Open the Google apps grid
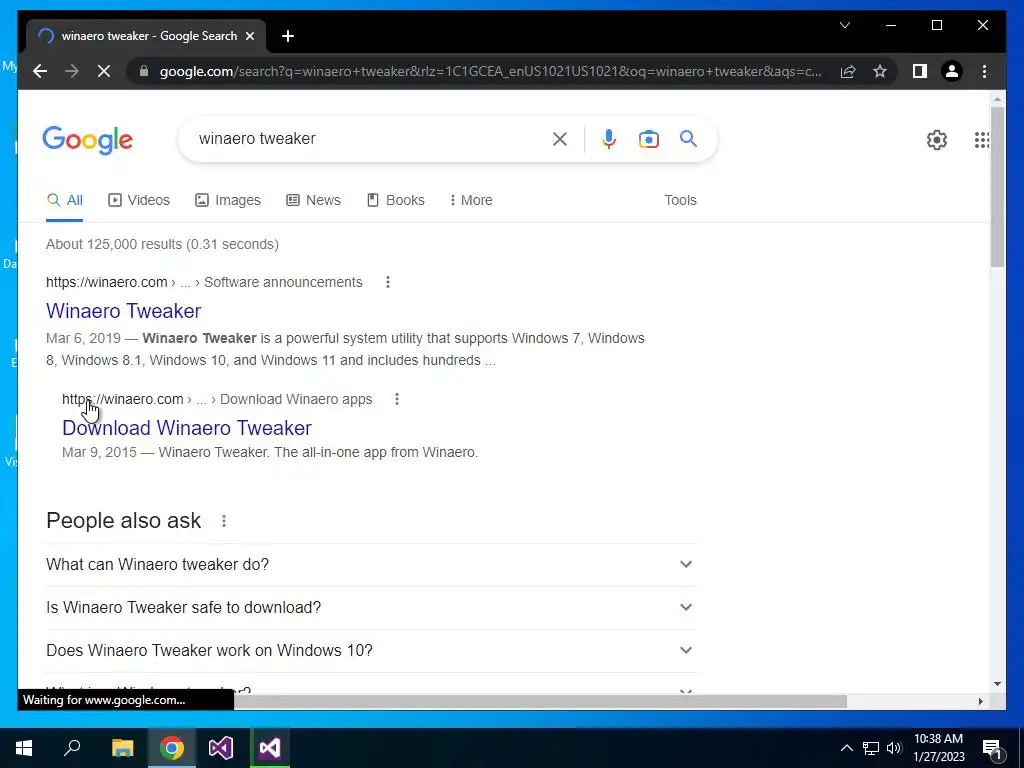 982,139
